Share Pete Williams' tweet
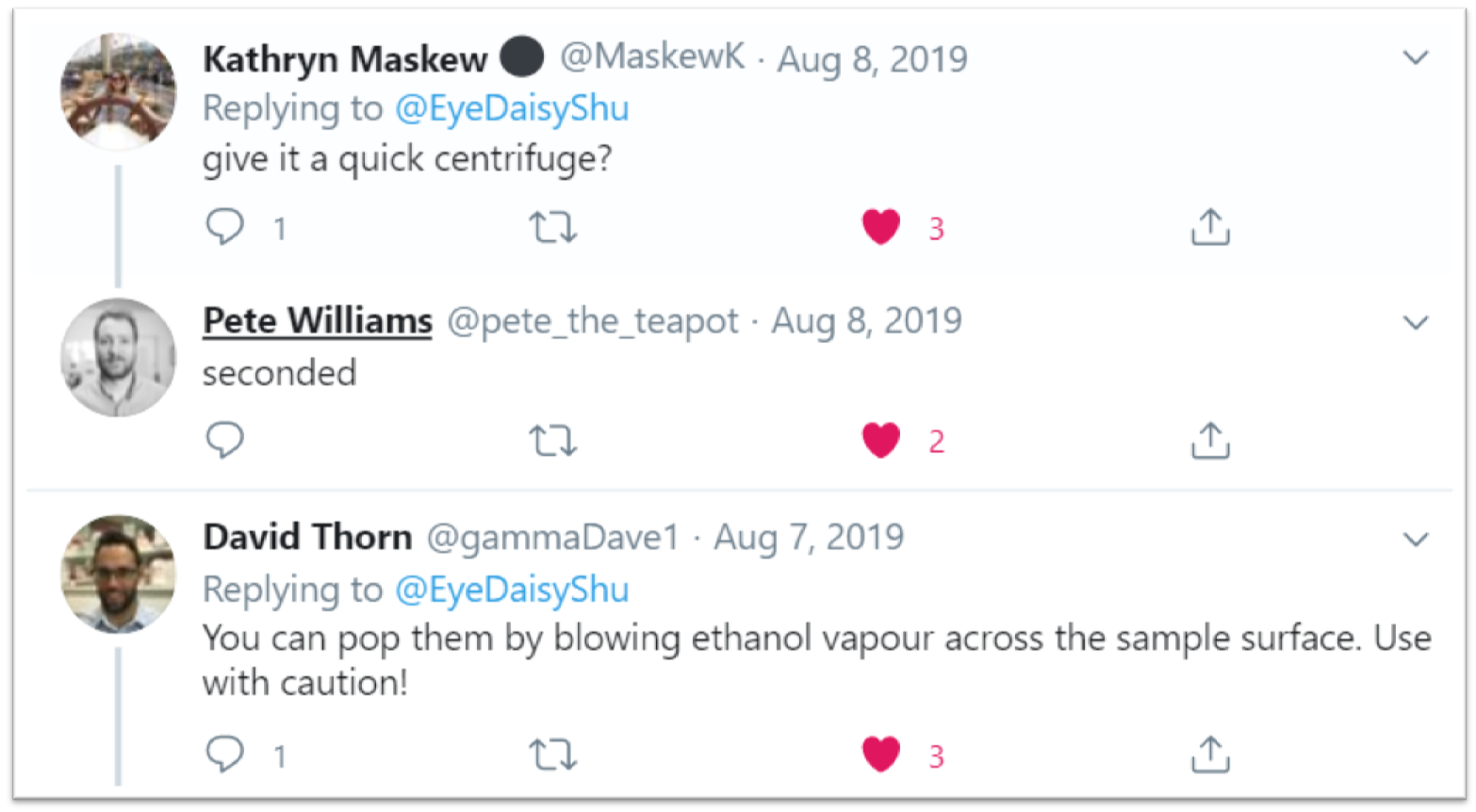1476x812 pixels. pyautogui.click(x=1210, y=440)
